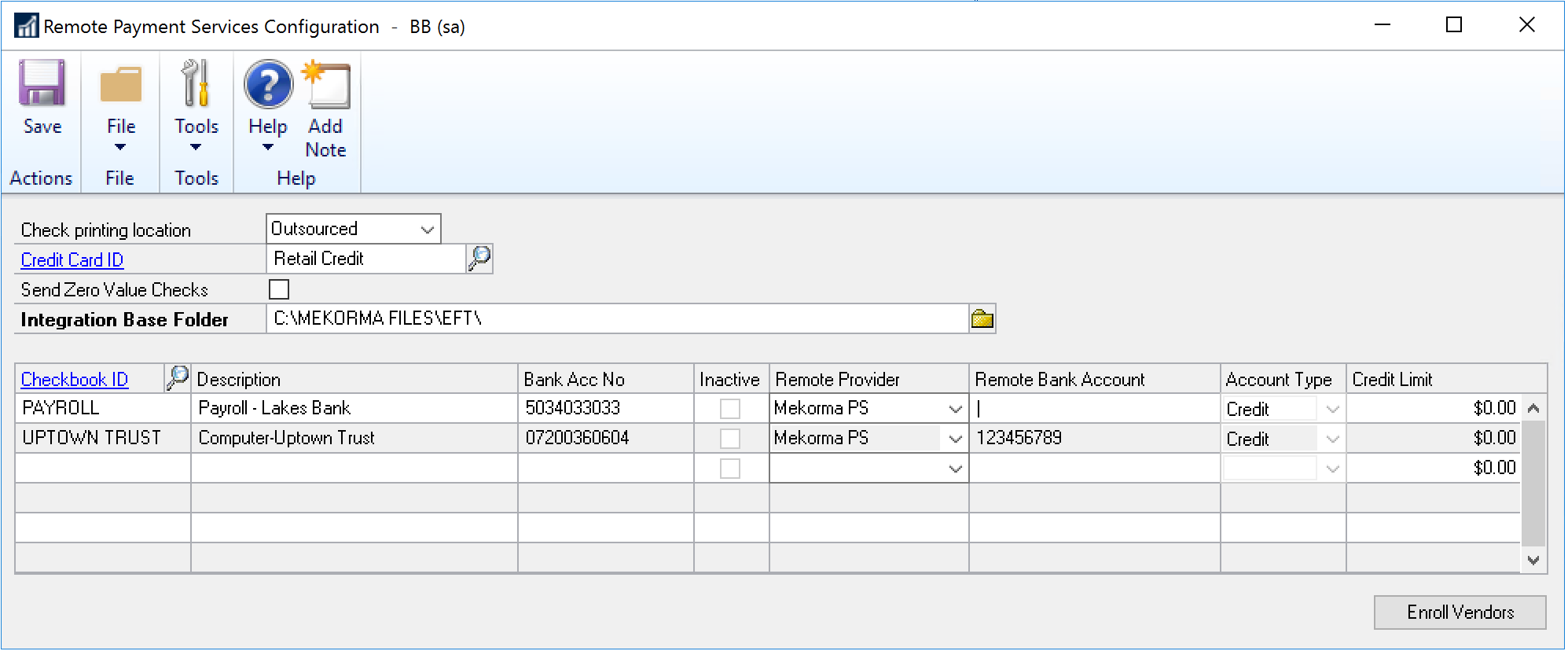Click Remote Bank Account field for PAYROLL
Image resolution: width=1568 pixels, height=651 pixels.
click(x=1093, y=409)
